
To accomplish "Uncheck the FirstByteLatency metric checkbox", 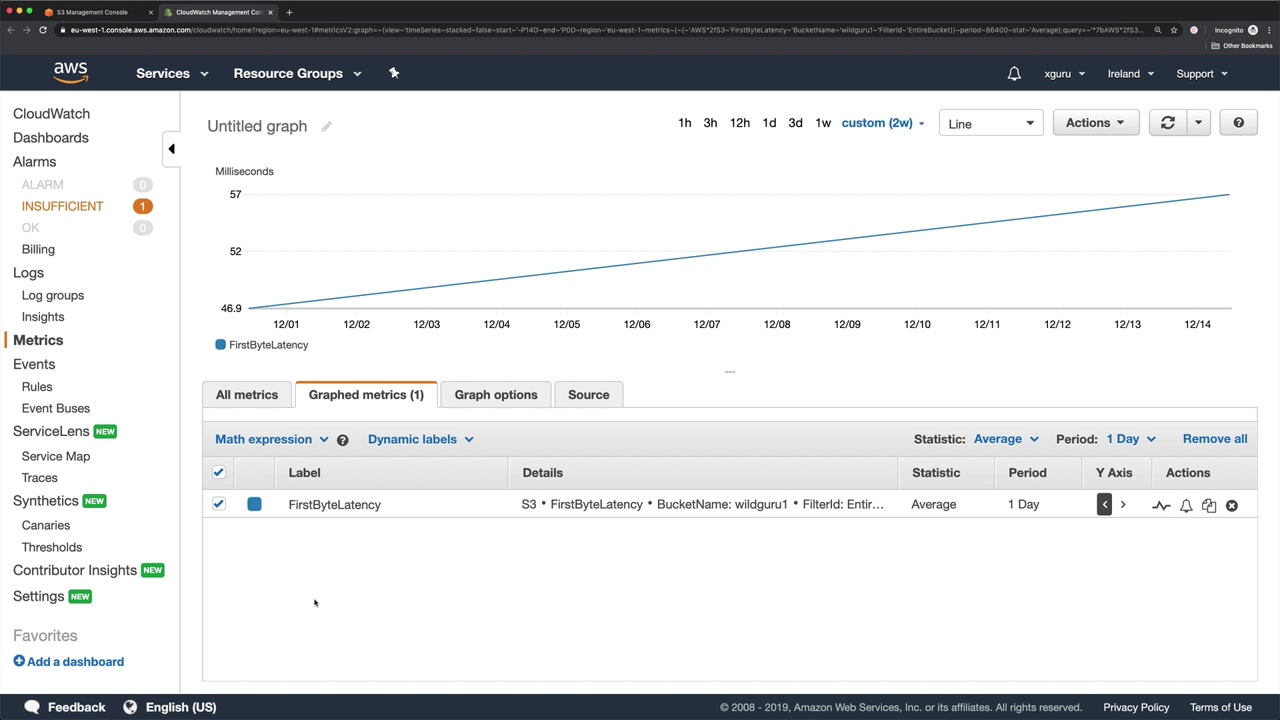I will point(218,504).
